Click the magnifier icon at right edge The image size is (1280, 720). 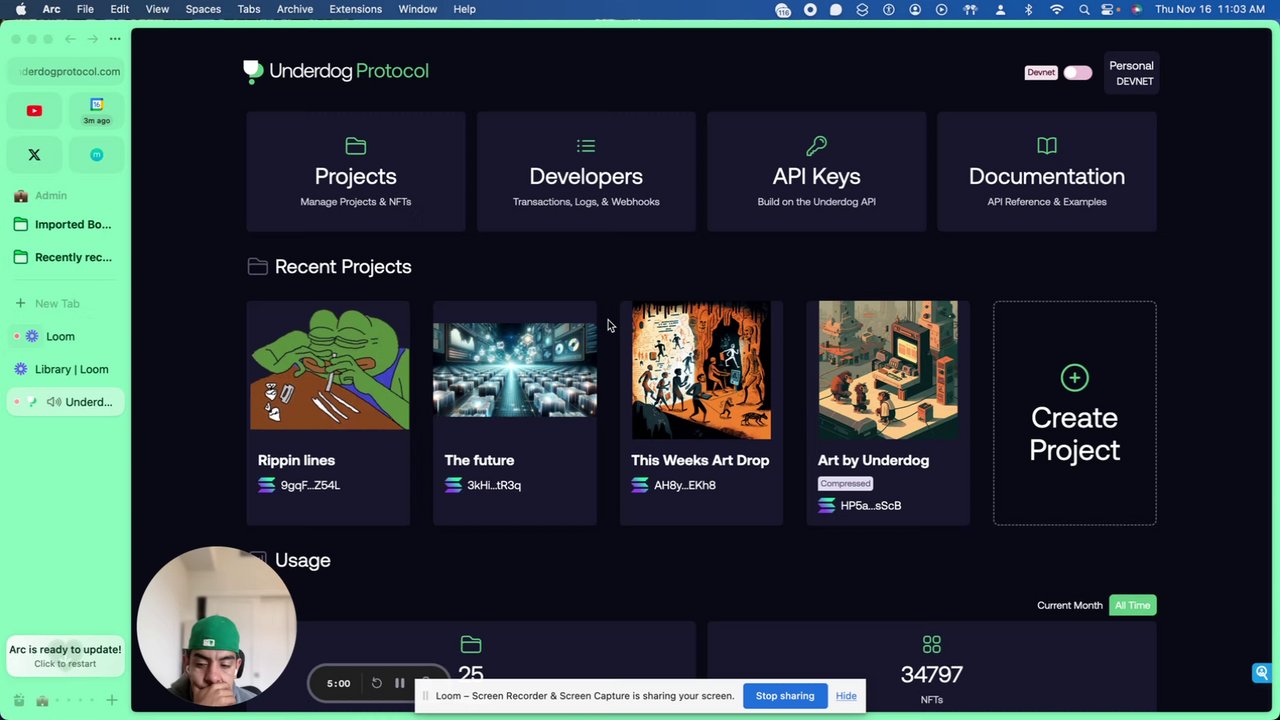(x=1262, y=673)
